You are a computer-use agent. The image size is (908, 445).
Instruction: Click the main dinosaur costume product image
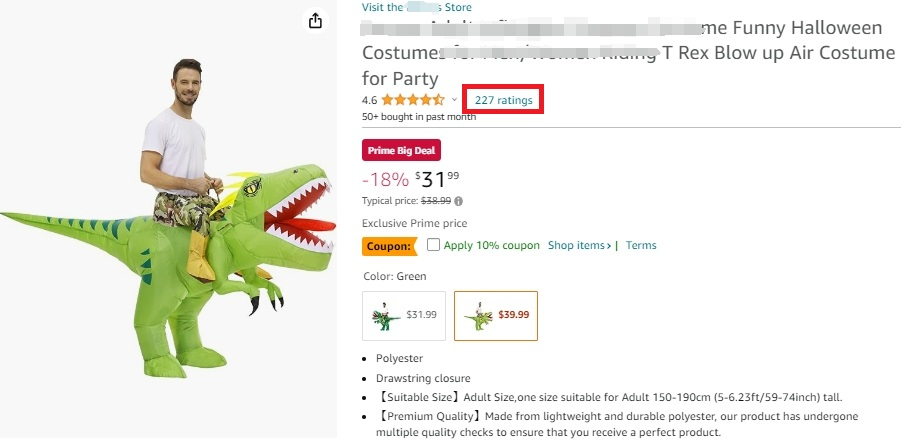[168, 230]
